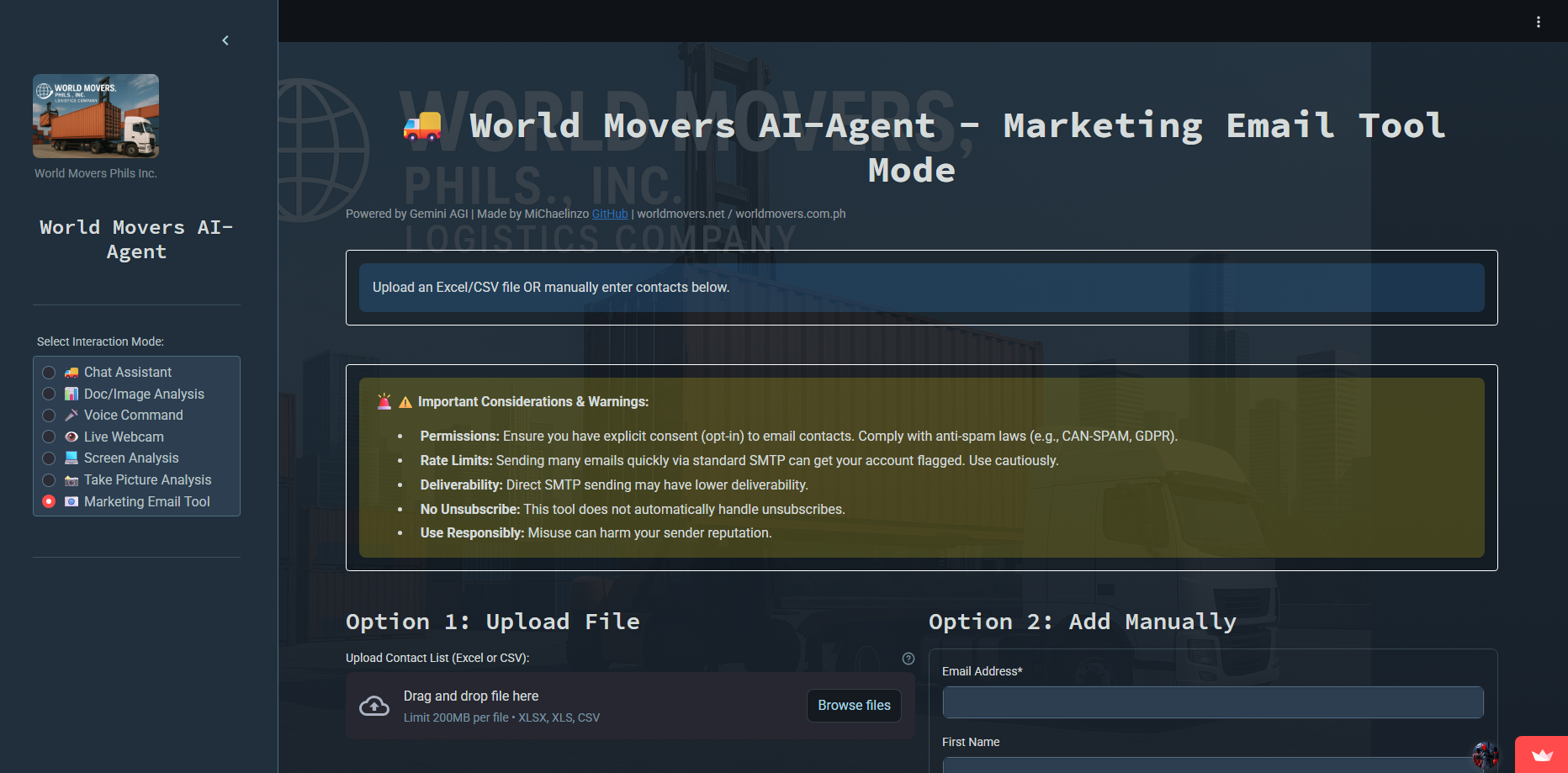Click the envelope icon beside Marketing Email Tool
The height and width of the screenshot is (773, 1568).
72,501
